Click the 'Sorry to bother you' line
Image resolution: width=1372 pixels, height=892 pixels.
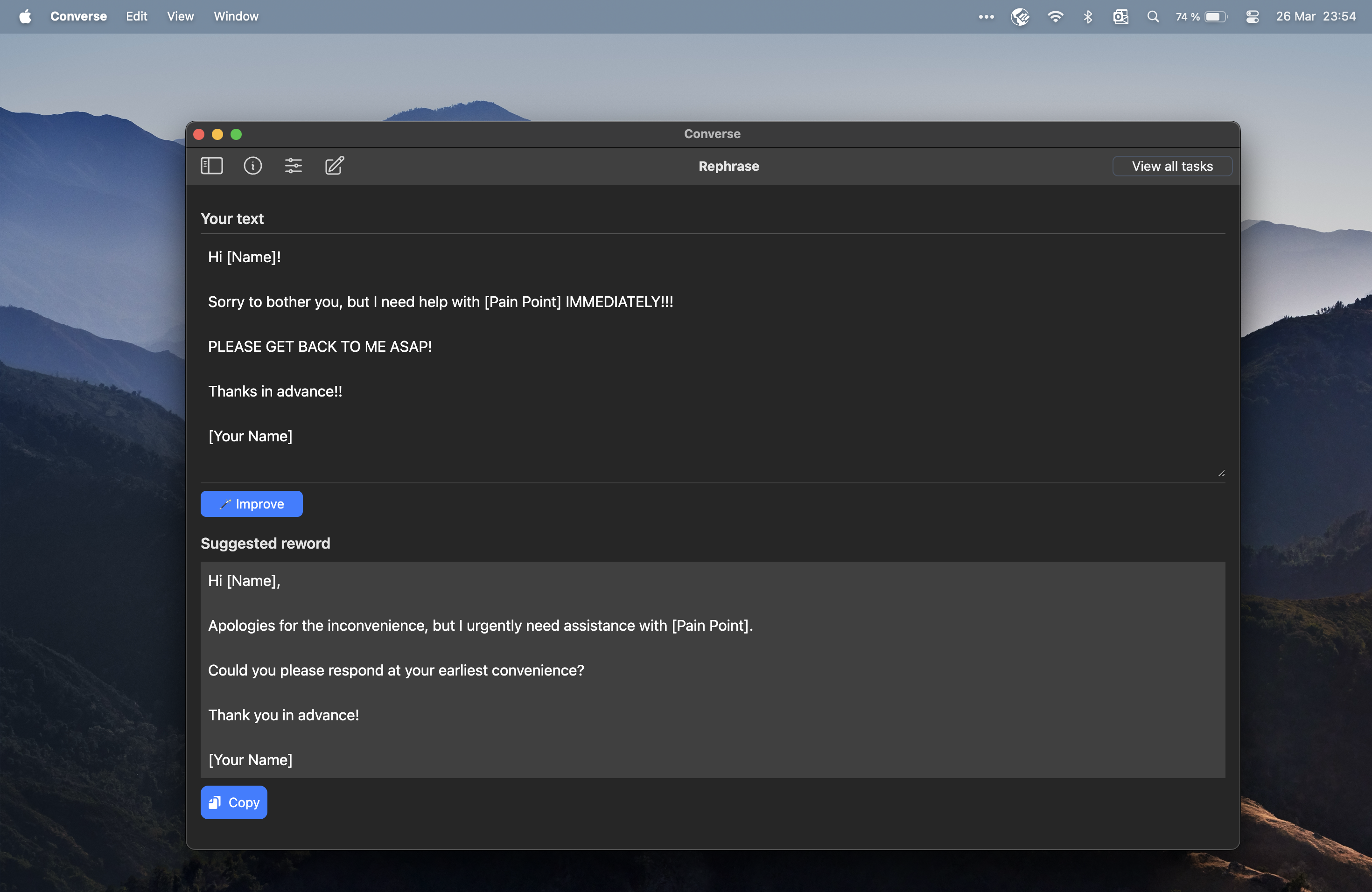click(441, 302)
